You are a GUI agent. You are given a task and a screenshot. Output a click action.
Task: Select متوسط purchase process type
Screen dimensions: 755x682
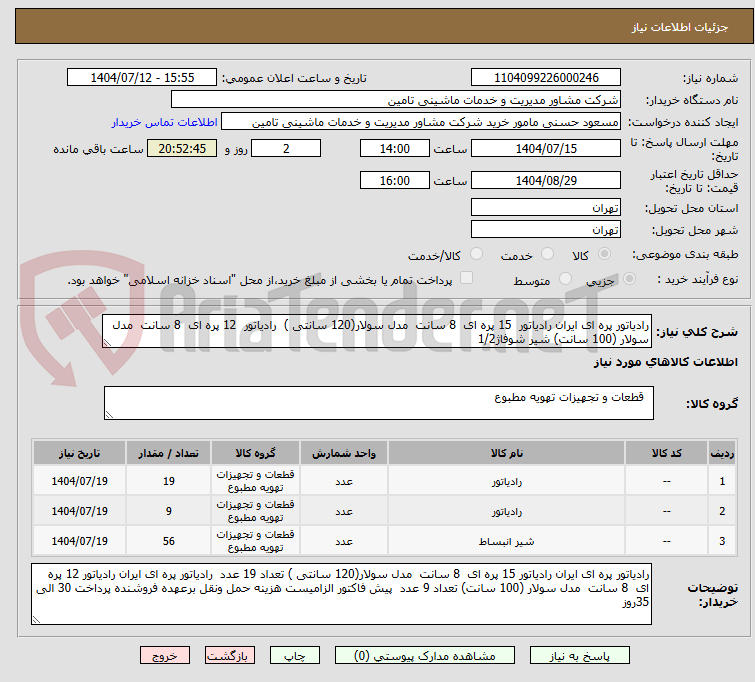click(x=566, y=280)
